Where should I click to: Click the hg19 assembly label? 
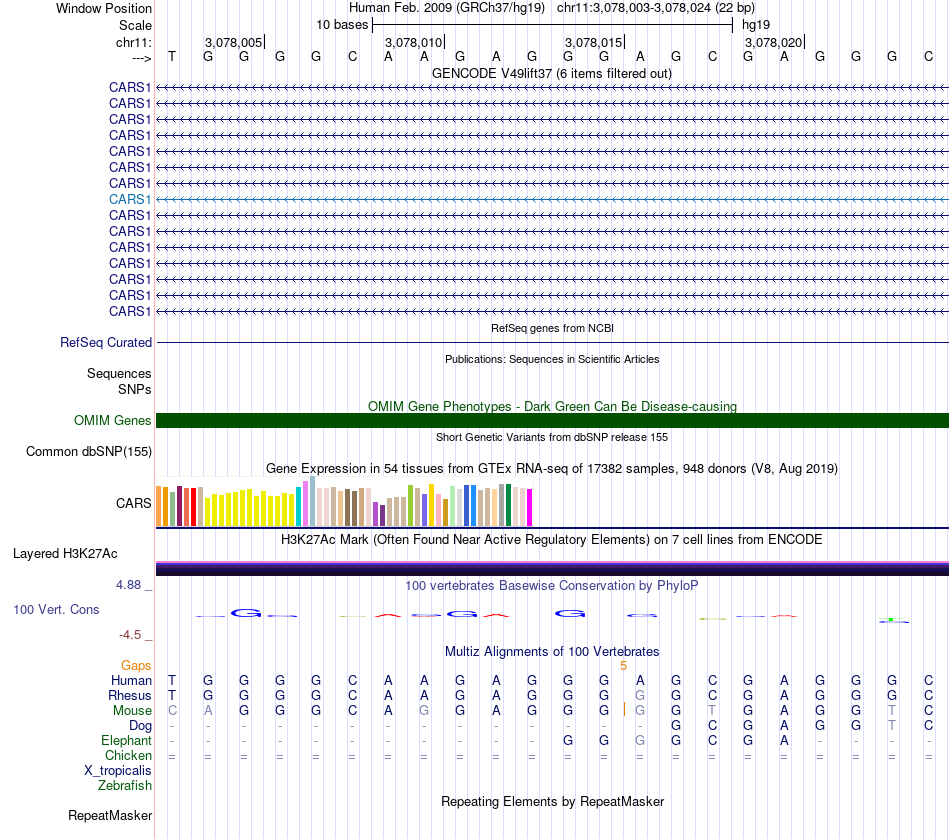click(756, 25)
